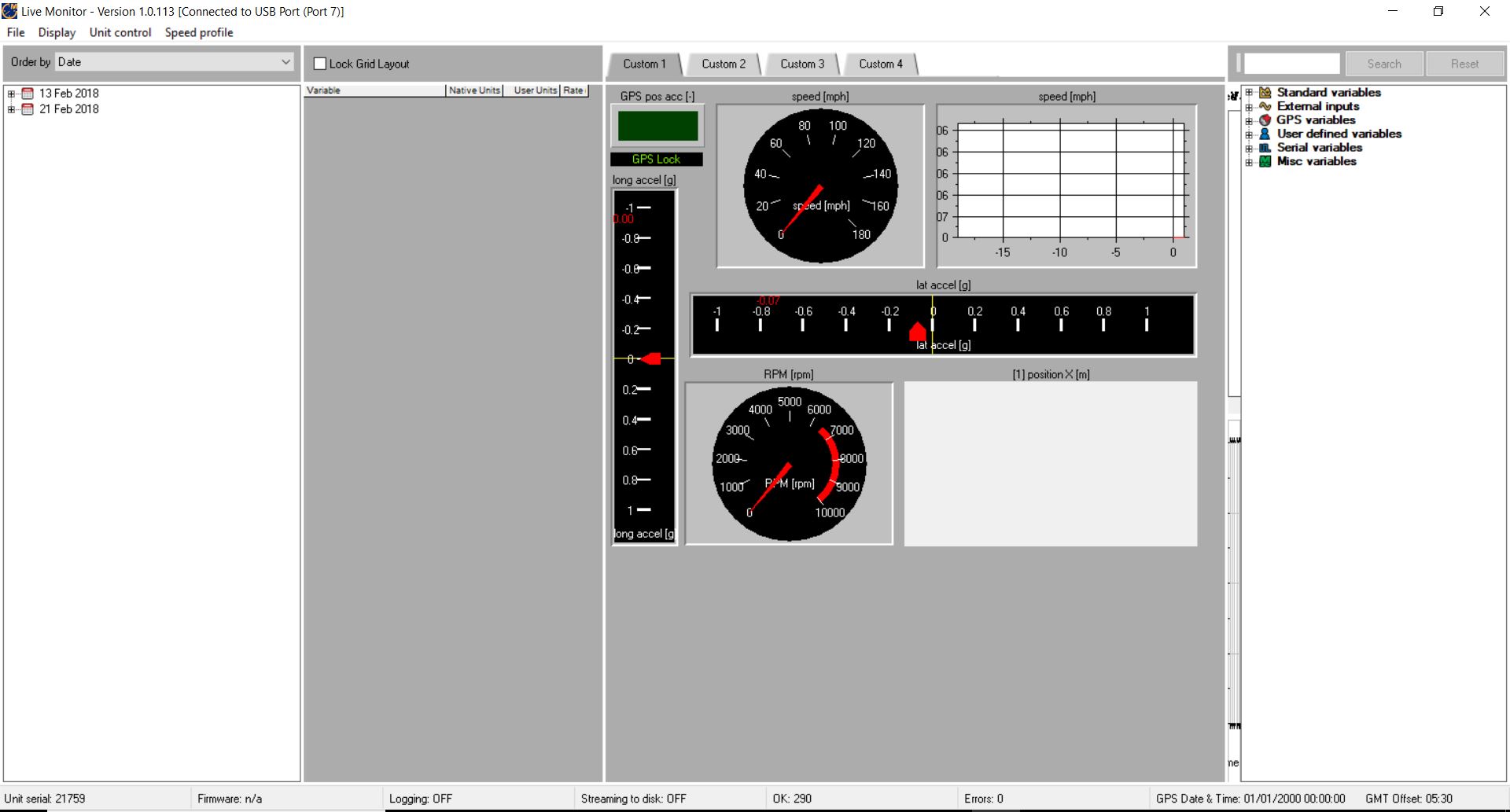1510x812 pixels.
Task: Click the GMT Offset: 05:30 status entry
Action: click(1409, 799)
